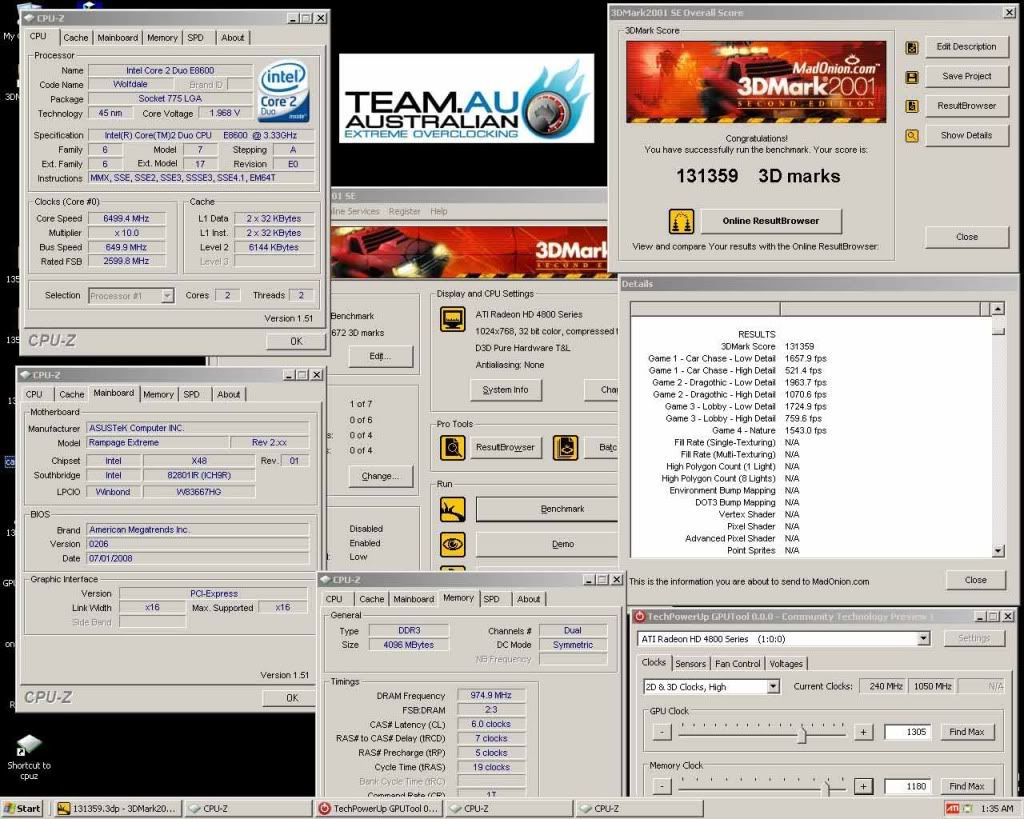Open the ATI Radeon HD 4800 Series dropdown
Screen dimensions: 1024x819
click(923, 638)
